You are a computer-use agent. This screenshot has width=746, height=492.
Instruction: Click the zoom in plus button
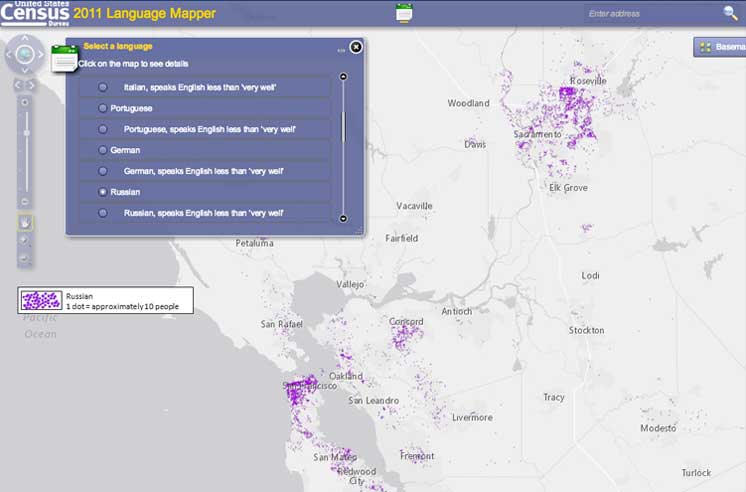click(25, 102)
